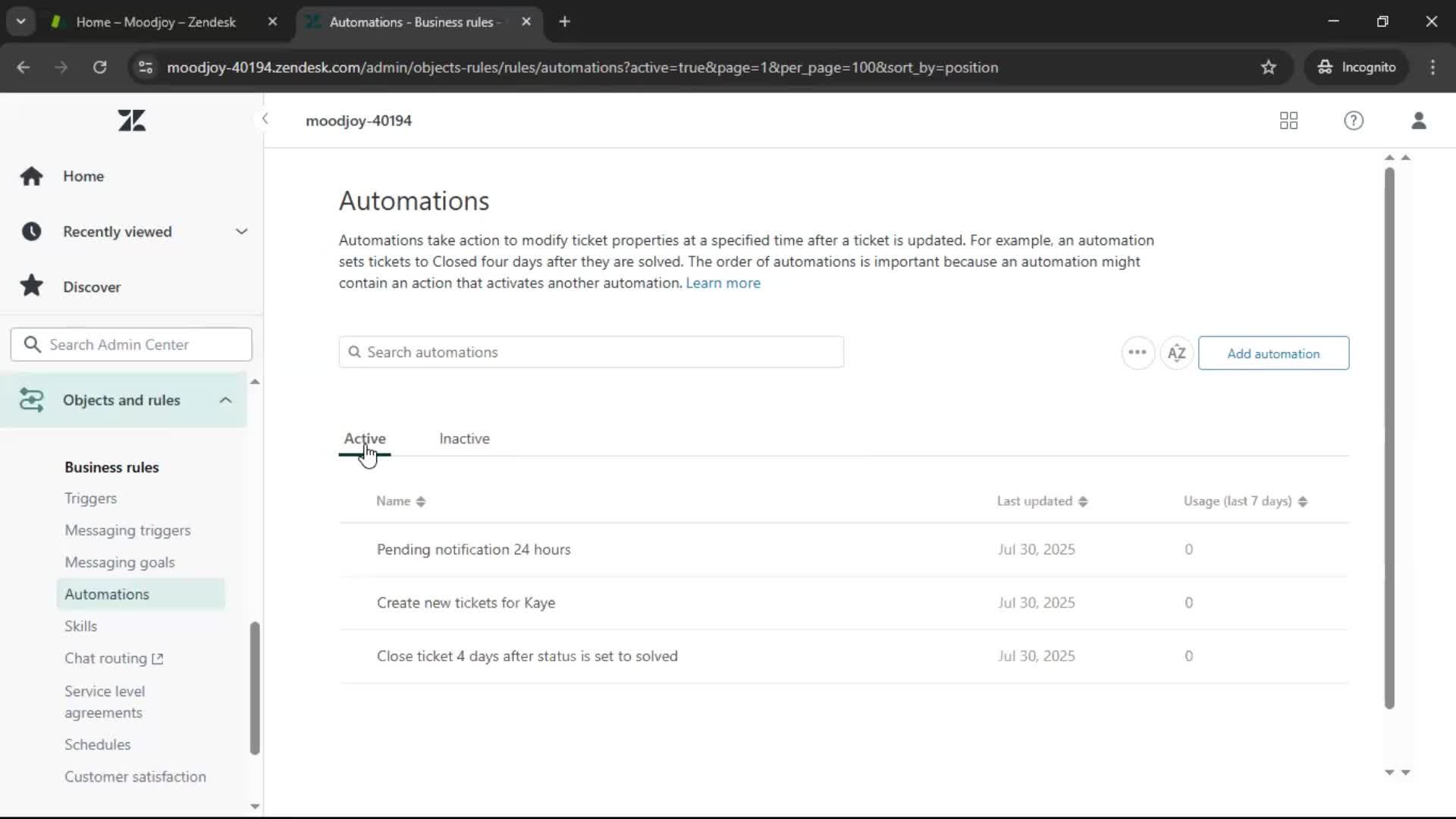Image resolution: width=1456 pixels, height=819 pixels.
Task: Bookmark this page with the star icon
Action: click(x=1269, y=67)
